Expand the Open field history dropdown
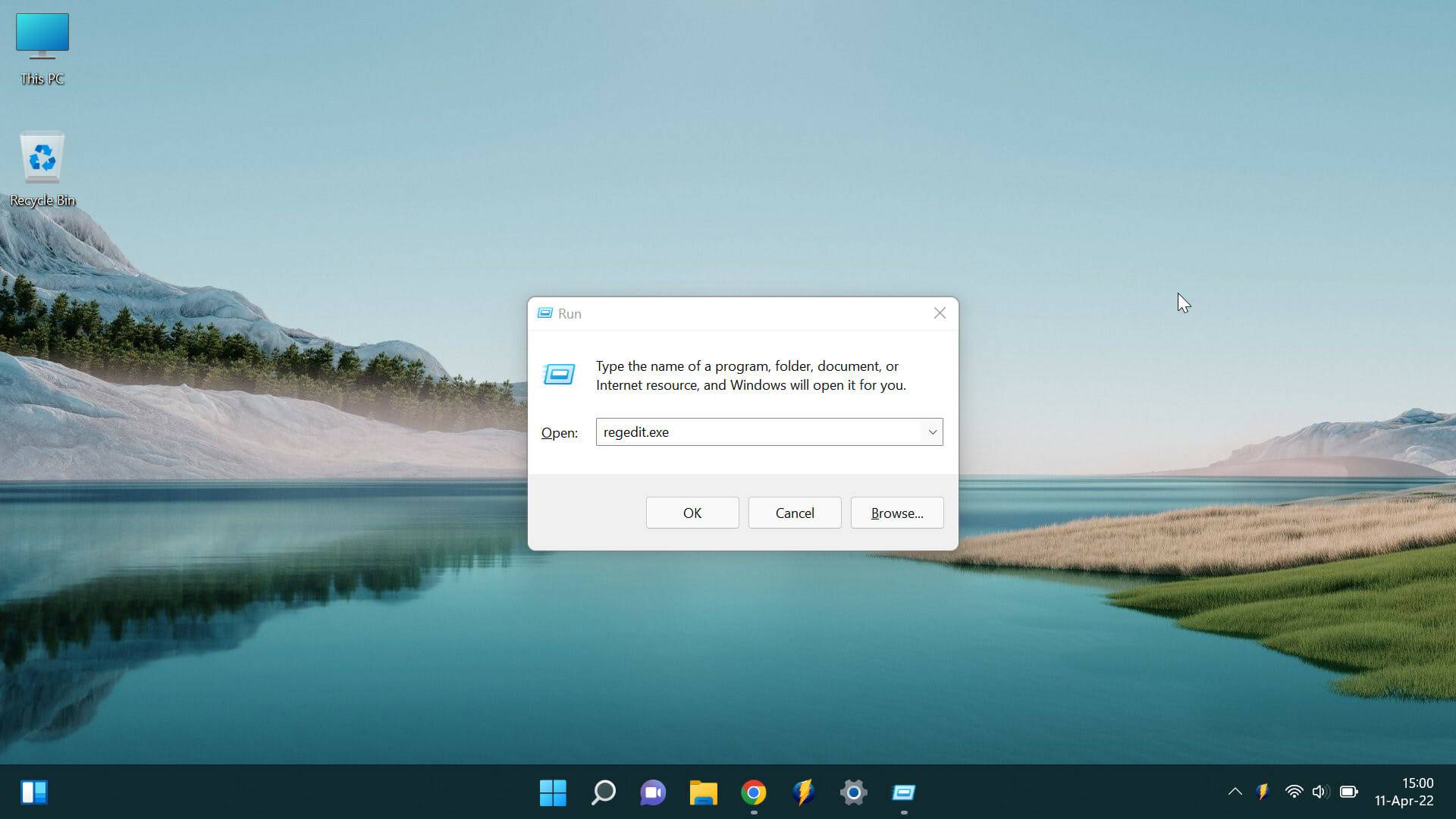This screenshot has height=819, width=1456. click(x=932, y=432)
